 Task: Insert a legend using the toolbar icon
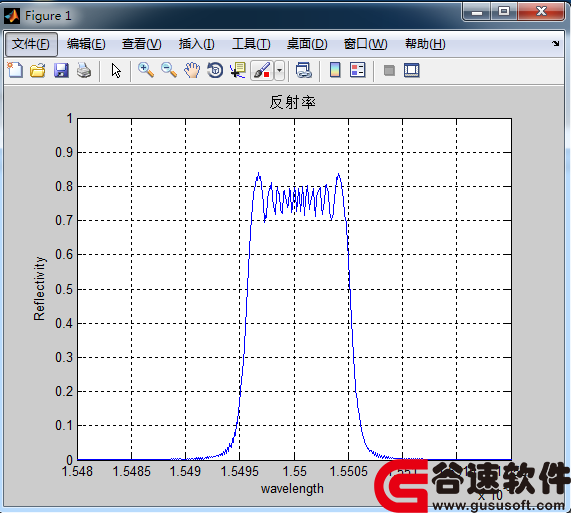[358, 70]
